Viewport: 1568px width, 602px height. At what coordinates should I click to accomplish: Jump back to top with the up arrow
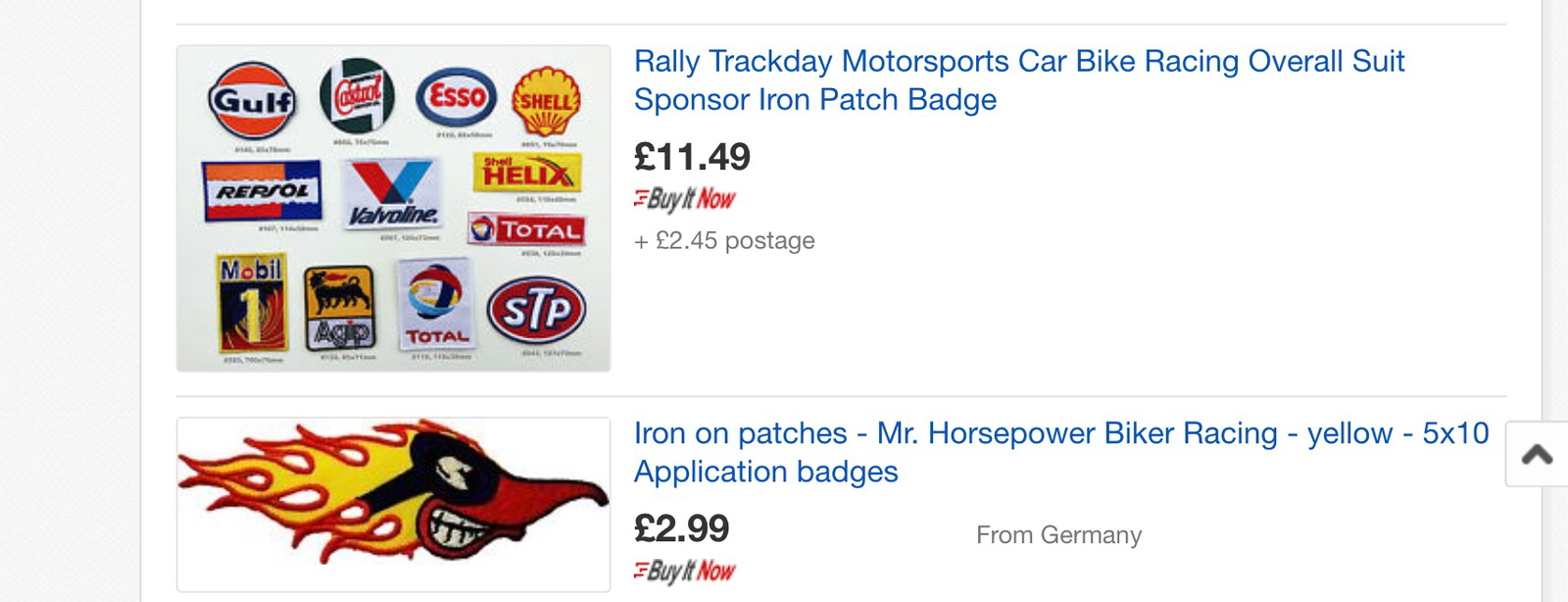click(1537, 454)
